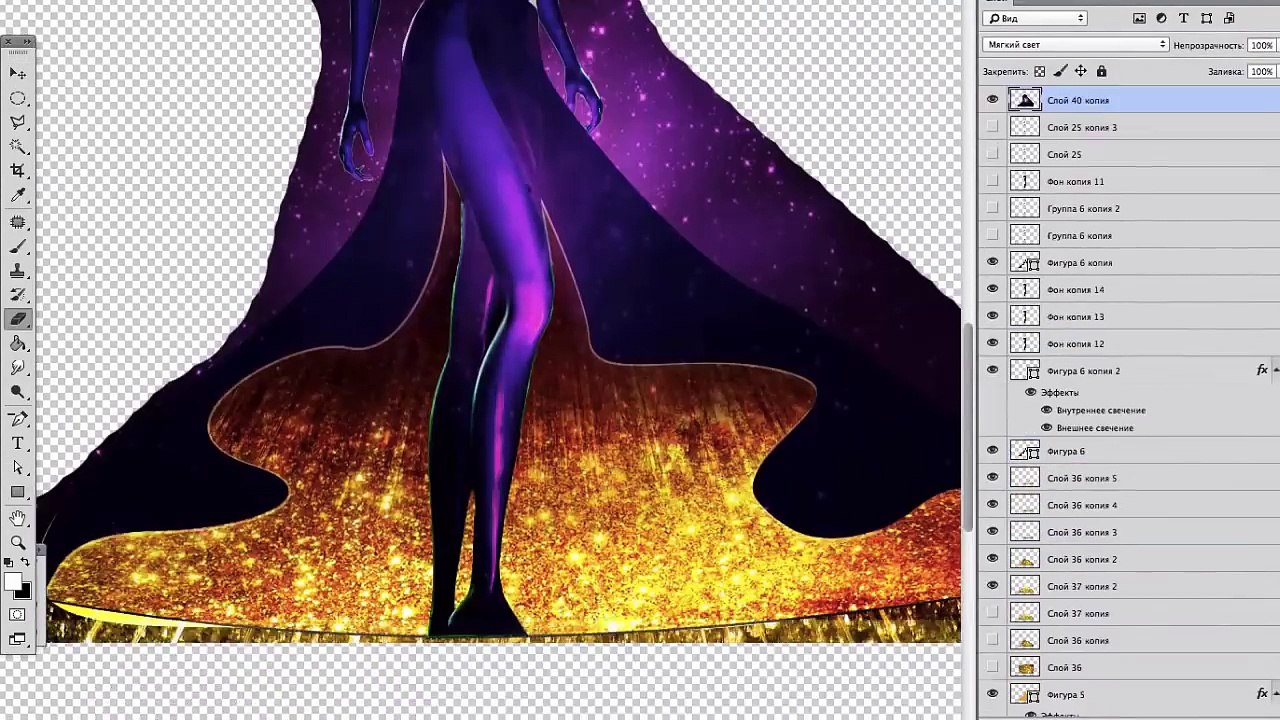
Task: Show the Фон копия 11 layer
Action: click(x=992, y=181)
